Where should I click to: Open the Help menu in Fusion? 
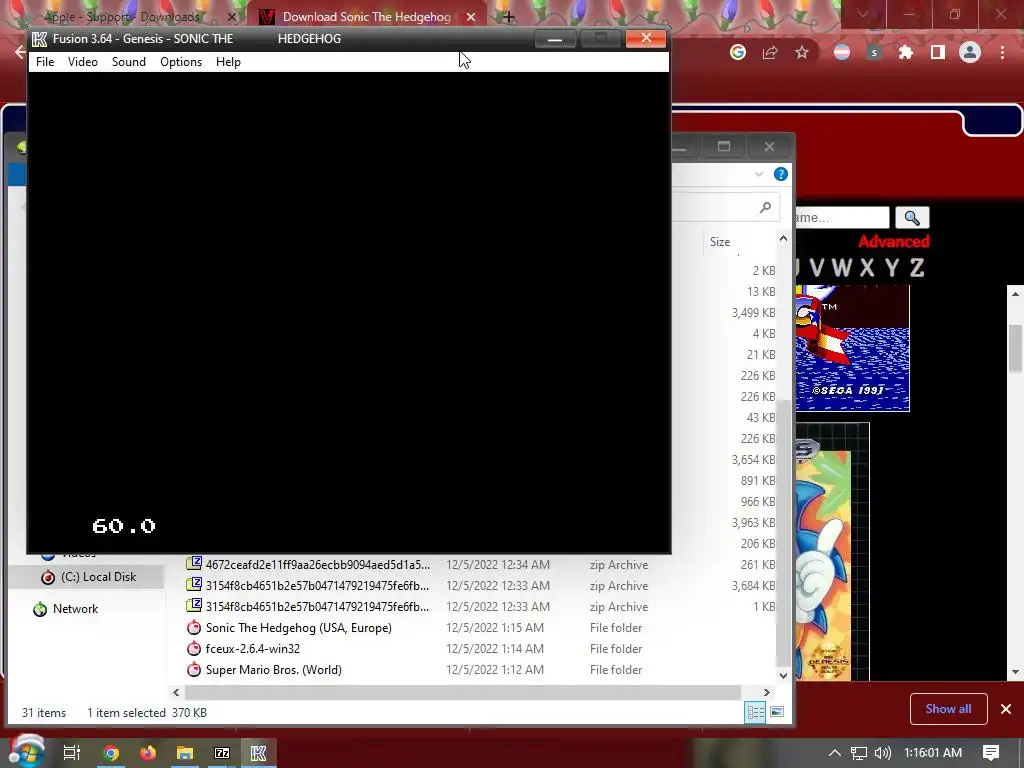click(228, 62)
